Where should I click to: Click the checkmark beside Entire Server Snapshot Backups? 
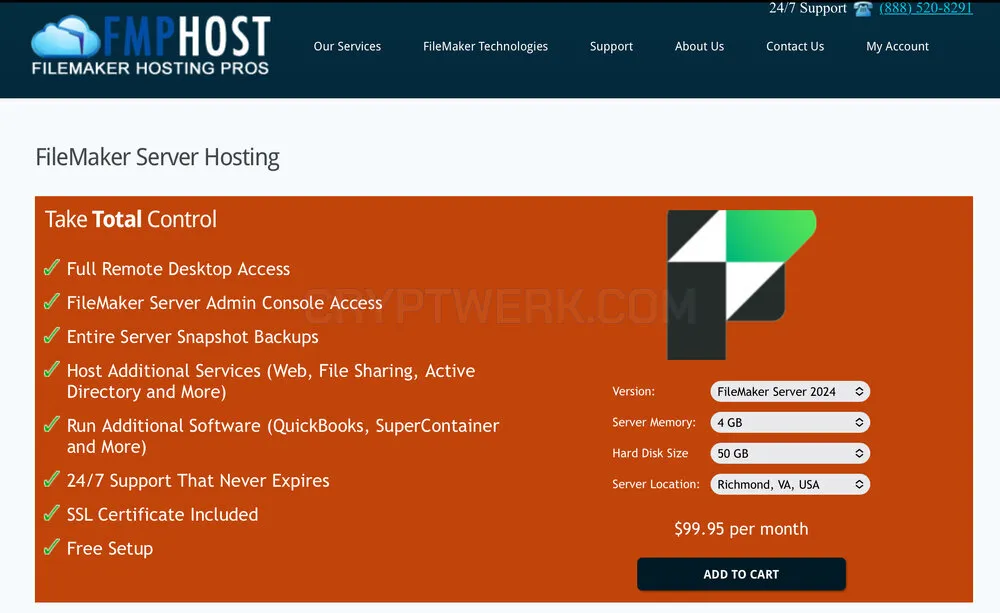(x=52, y=335)
